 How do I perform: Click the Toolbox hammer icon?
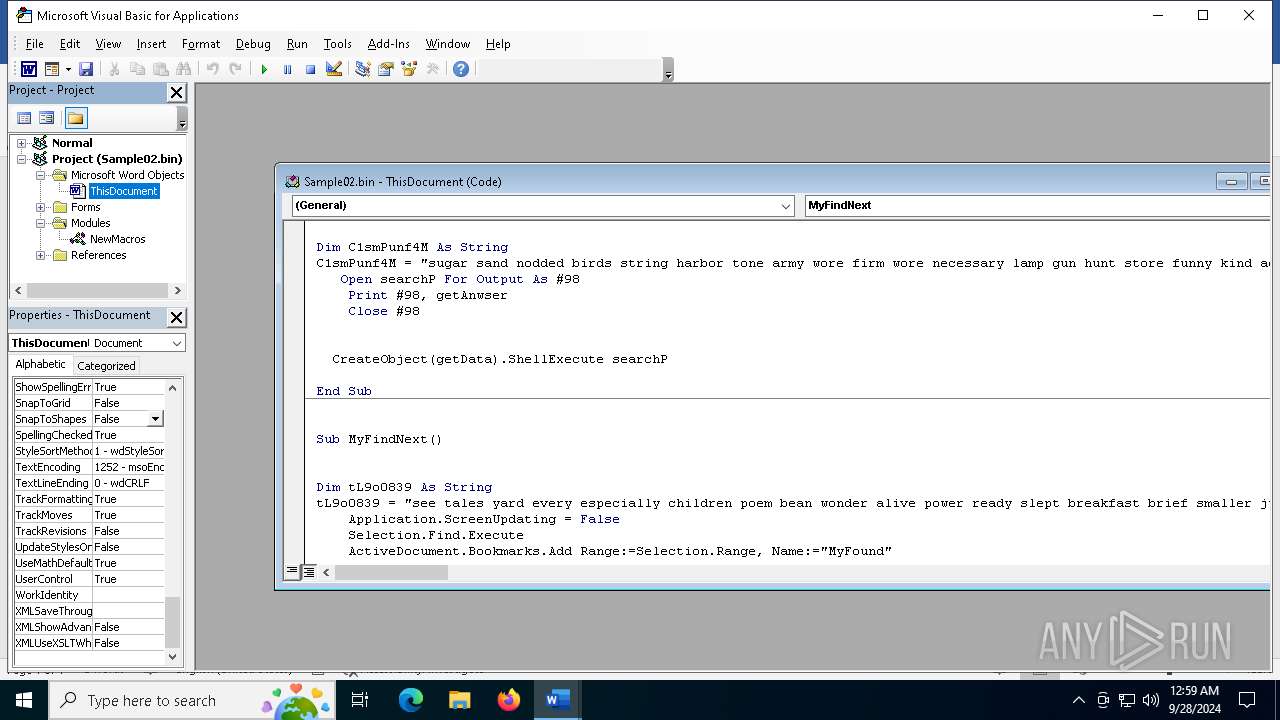(432, 69)
